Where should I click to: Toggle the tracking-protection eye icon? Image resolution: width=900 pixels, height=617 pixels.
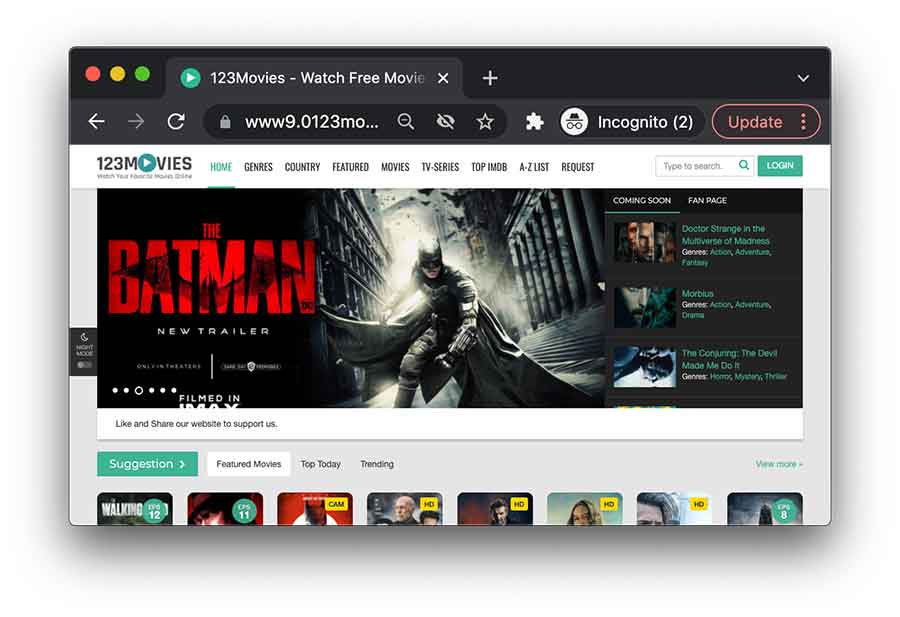point(446,122)
